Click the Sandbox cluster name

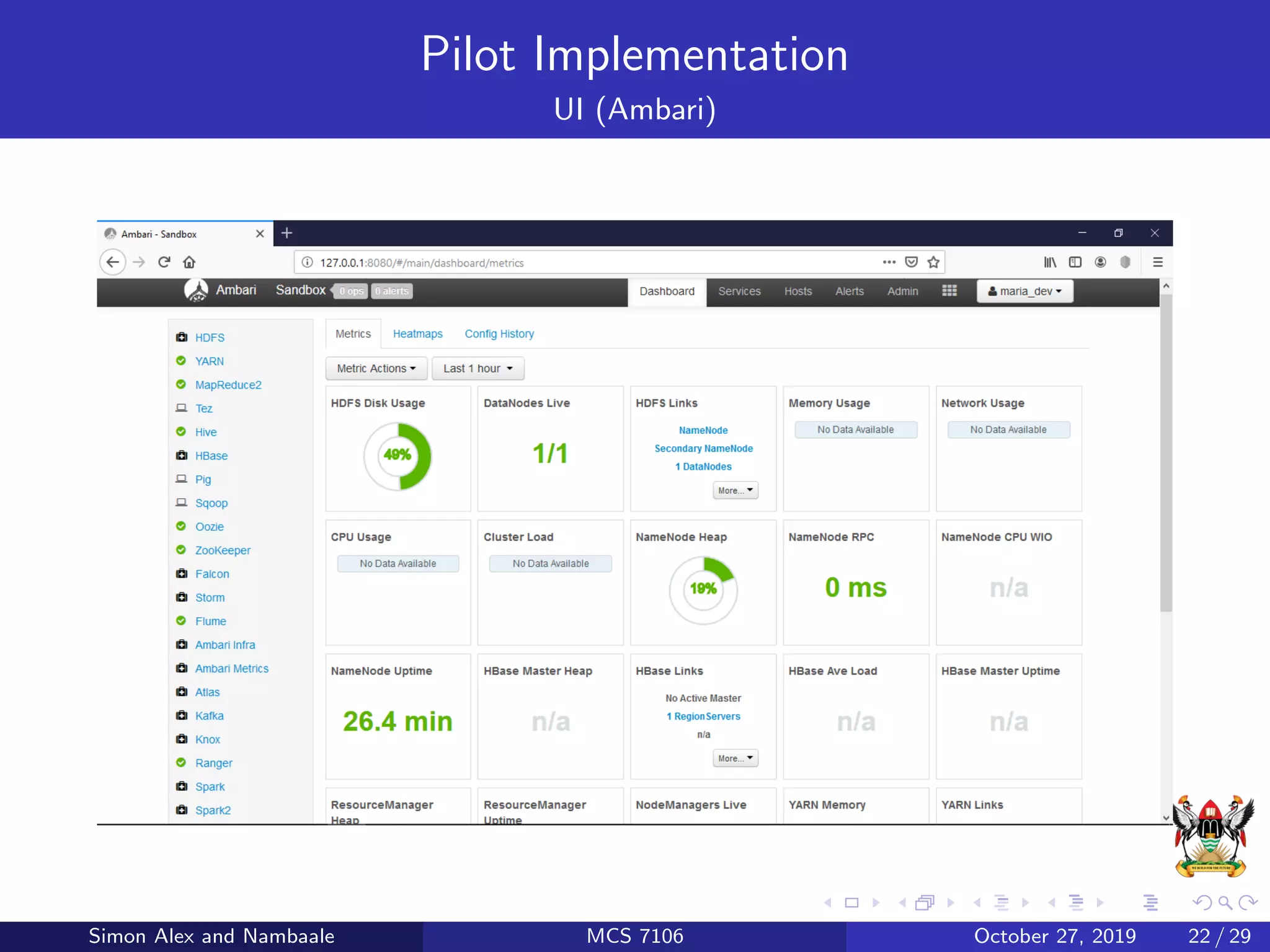300,290
